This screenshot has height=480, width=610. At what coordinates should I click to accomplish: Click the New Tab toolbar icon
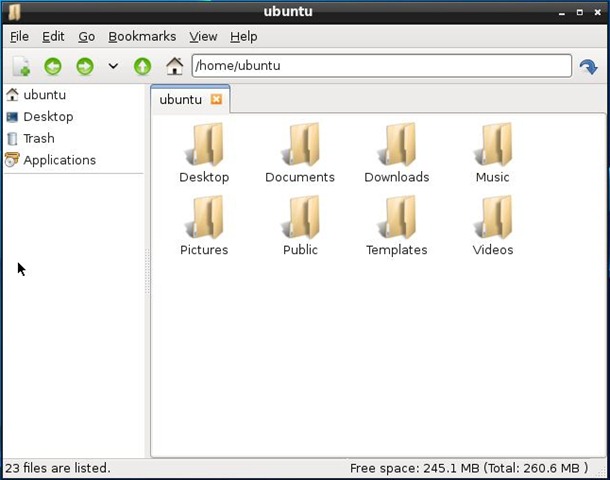pyautogui.click(x=21, y=66)
